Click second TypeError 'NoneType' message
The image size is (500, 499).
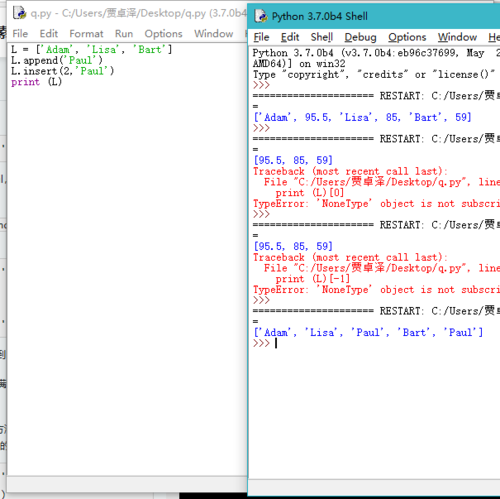pyautogui.click(x=376, y=290)
